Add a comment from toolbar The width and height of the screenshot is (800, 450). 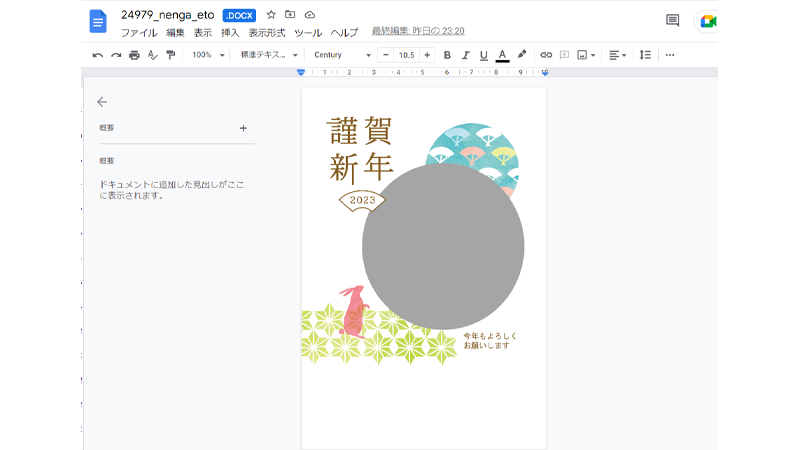point(564,55)
